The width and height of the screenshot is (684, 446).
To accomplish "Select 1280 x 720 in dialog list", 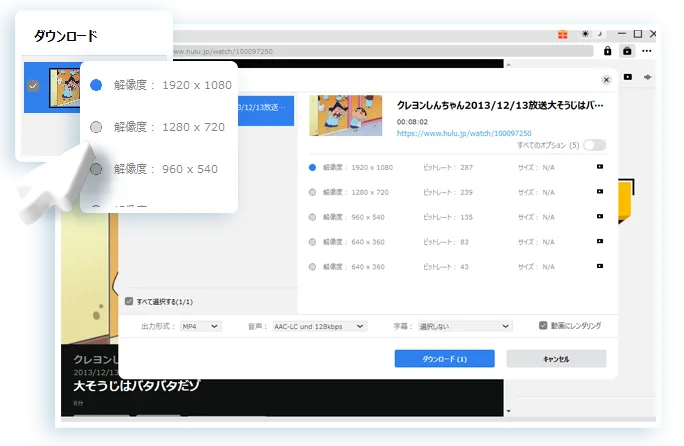I will pyautogui.click(x=312, y=192).
